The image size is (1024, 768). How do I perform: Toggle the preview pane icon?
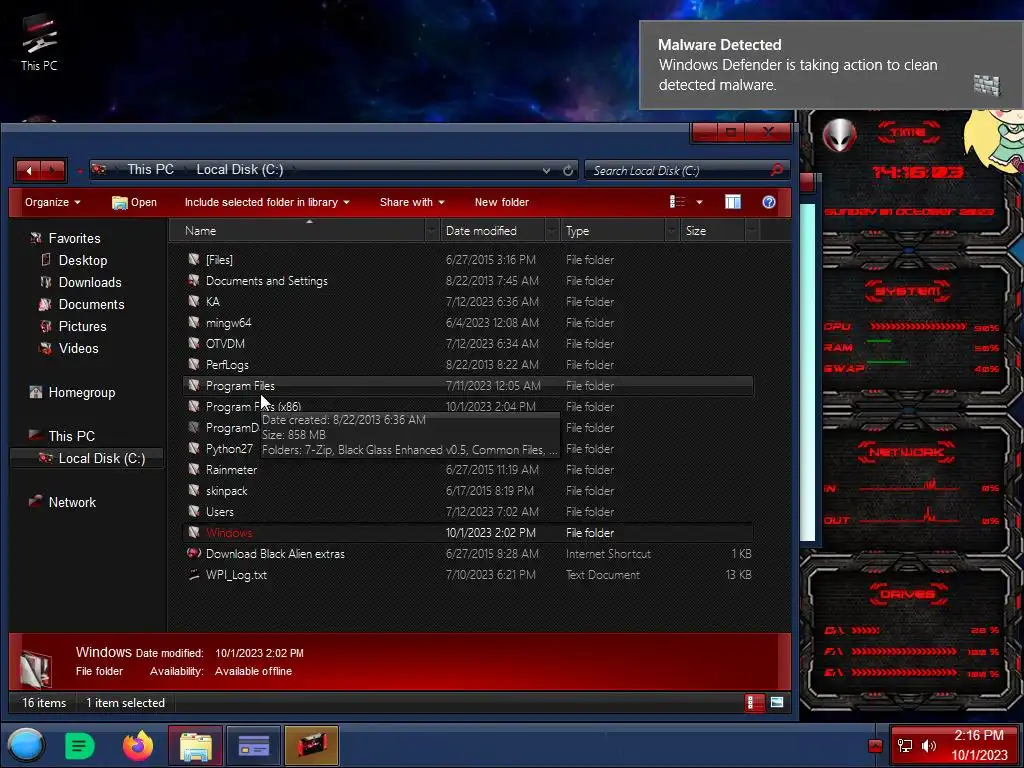pyautogui.click(x=733, y=202)
